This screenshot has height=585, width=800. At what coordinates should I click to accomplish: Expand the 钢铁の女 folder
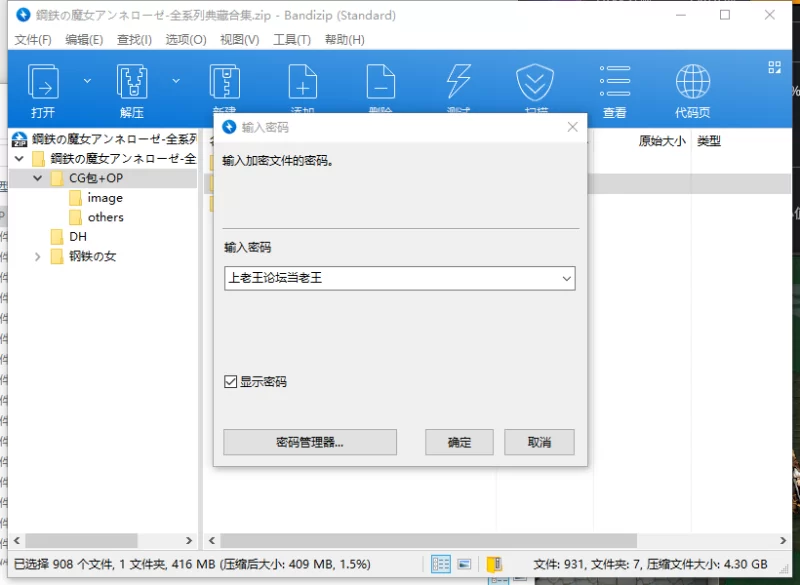pyautogui.click(x=37, y=257)
